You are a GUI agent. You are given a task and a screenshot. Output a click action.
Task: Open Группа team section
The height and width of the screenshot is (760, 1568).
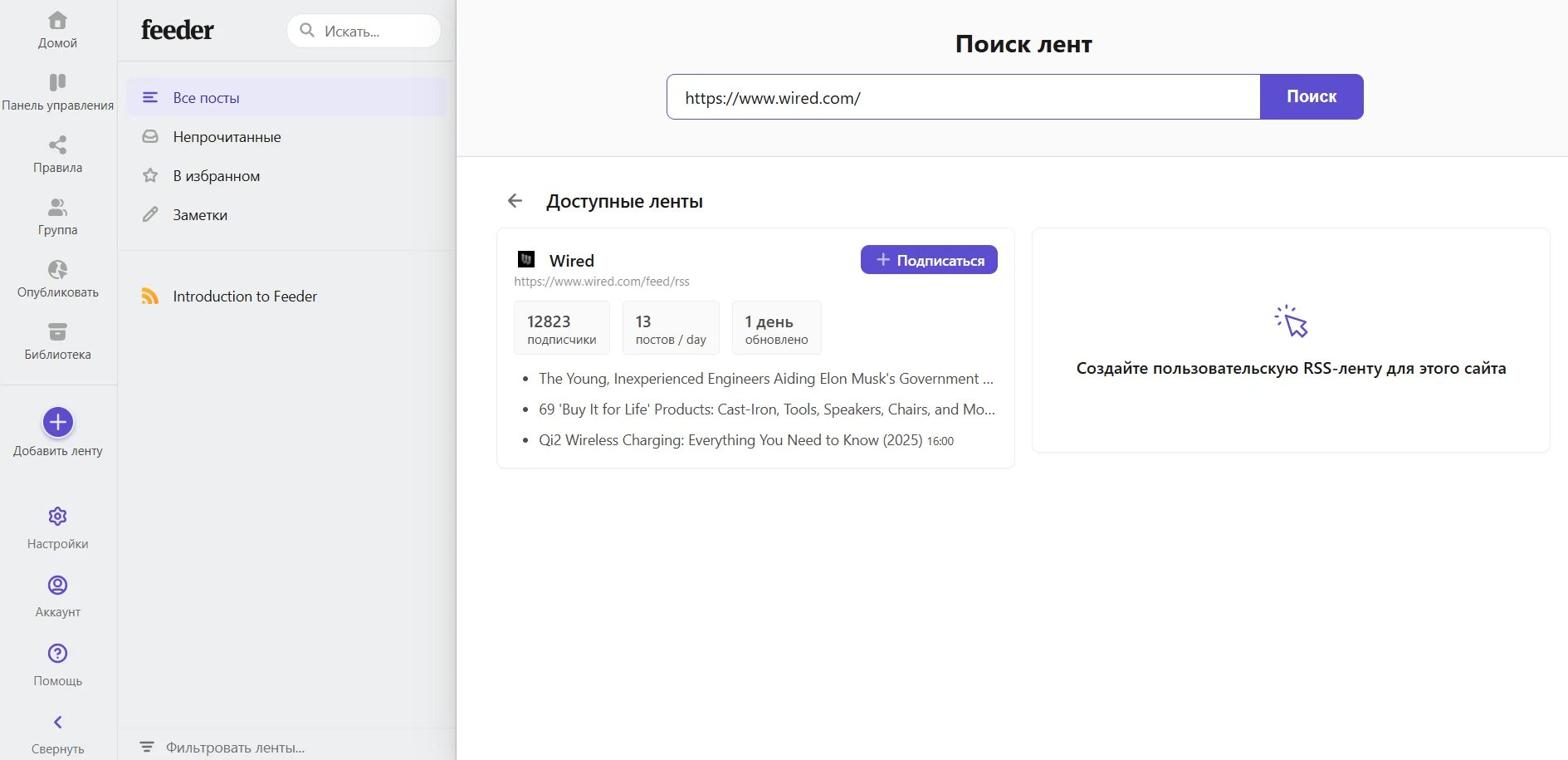point(57,218)
